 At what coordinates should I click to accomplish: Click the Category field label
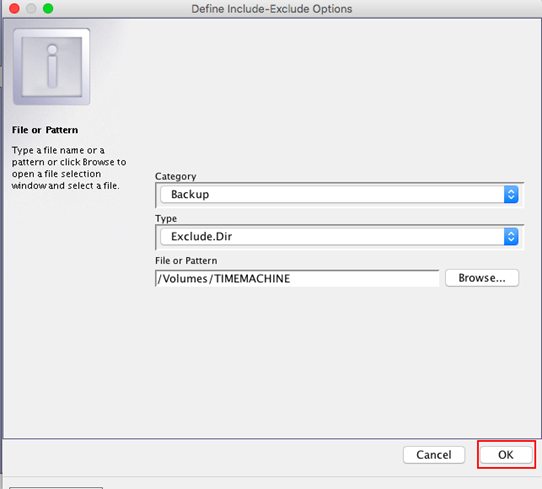[176, 176]
